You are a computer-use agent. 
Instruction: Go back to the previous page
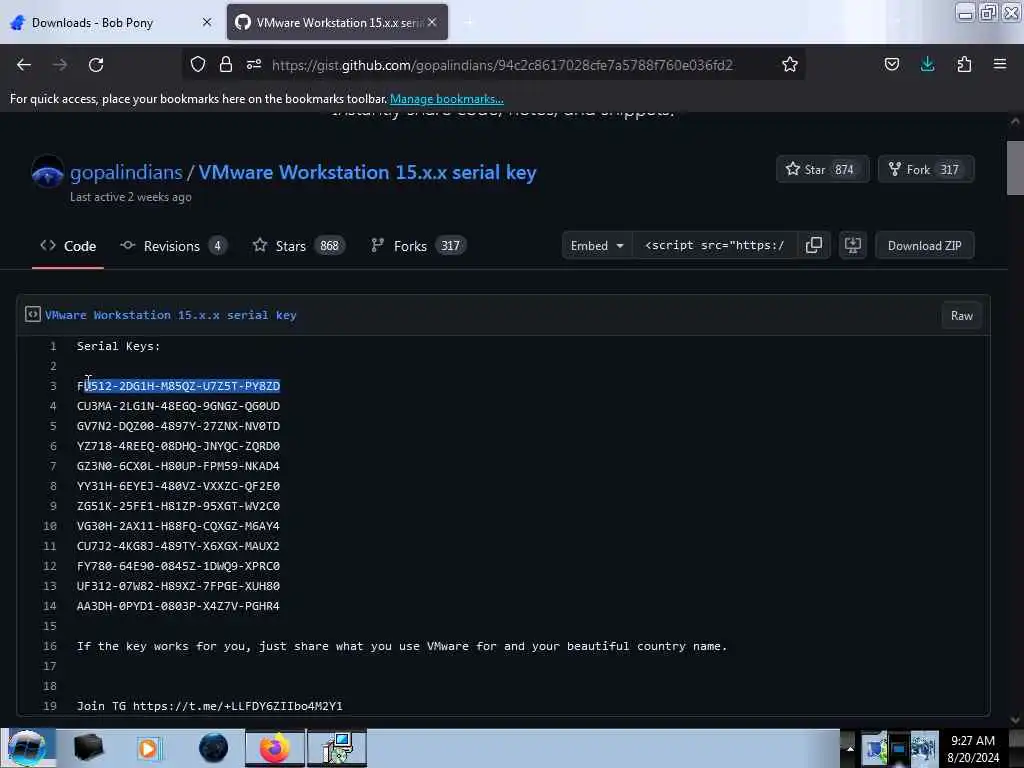[x=24, y=65]
